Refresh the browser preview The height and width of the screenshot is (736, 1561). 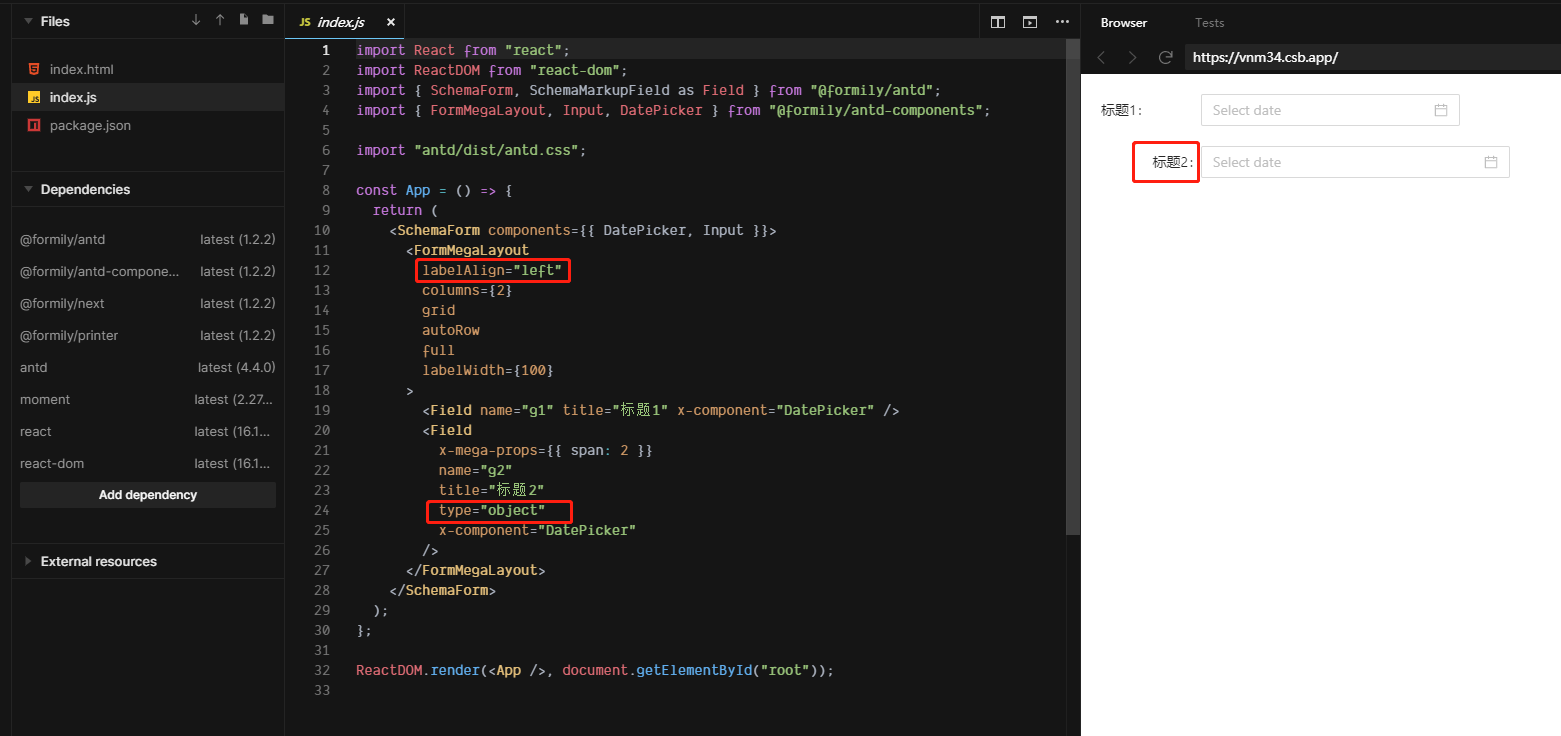[x=1165, y=57]
